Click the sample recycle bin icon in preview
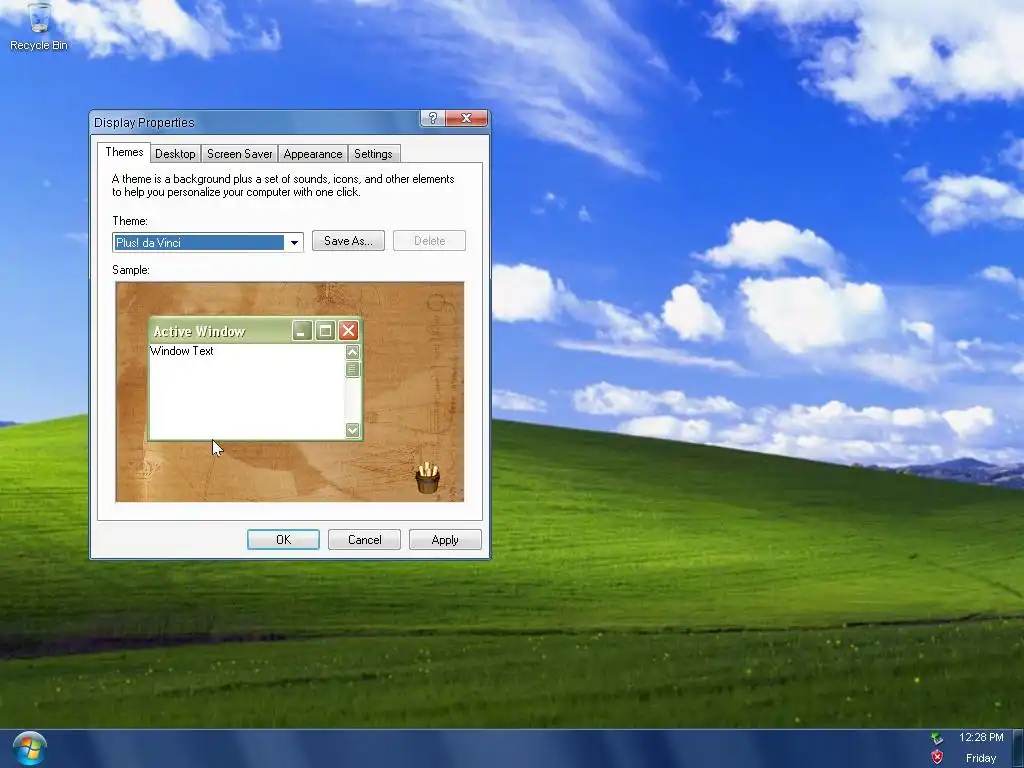This screenshot has width=1024, height=768. point(428,478)
